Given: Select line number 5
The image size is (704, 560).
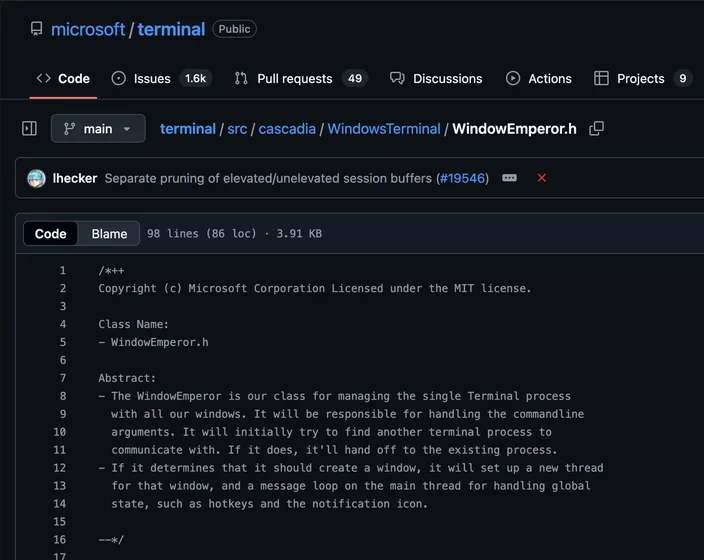Looking at the screenshot, I should pyautogui.click(x=63, y=342).
